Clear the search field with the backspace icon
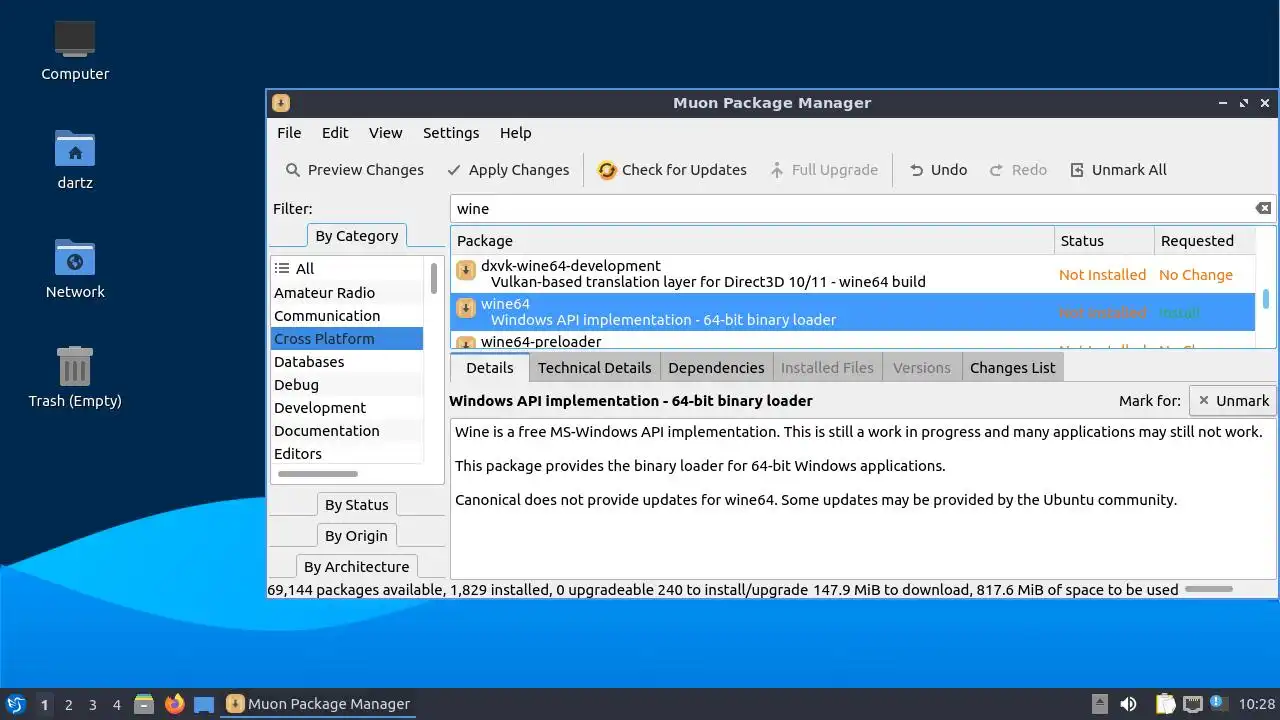The height and width of the screenshot is (720, 1280). [1263, 208]
